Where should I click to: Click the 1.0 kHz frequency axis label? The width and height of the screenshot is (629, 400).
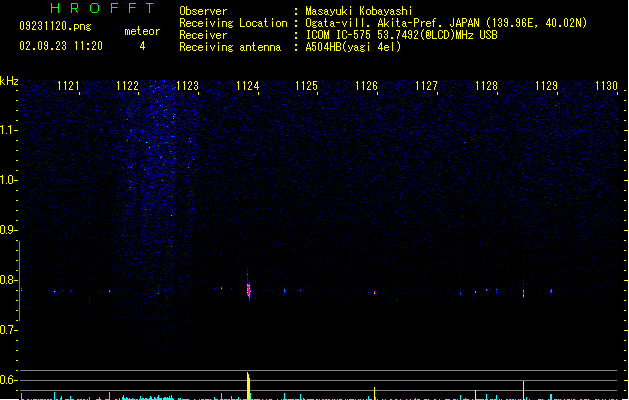point(8,180)
